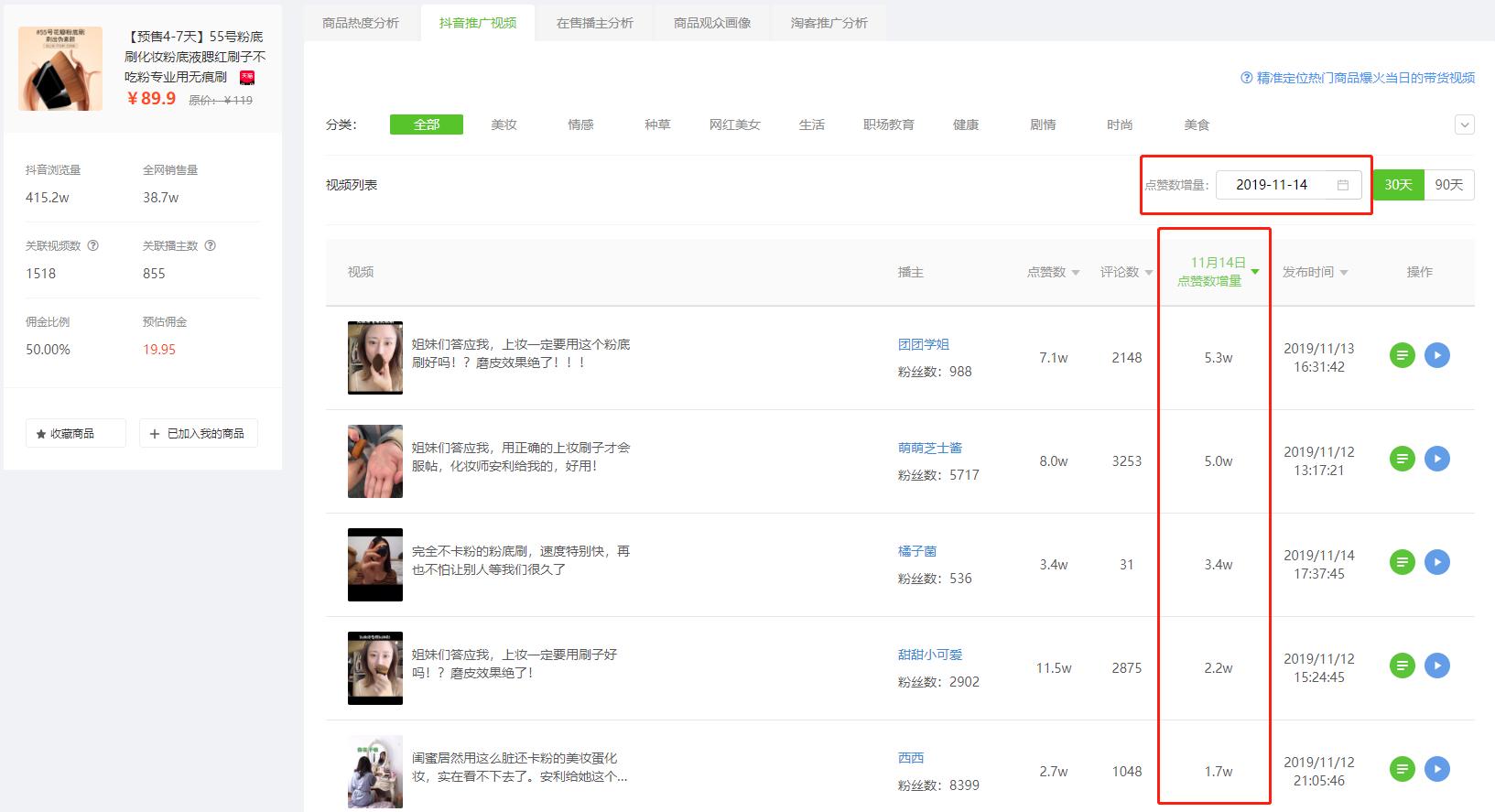Sort by 点赞数 column
This screenshot has height=812, width=1495.
(1053, 272)
